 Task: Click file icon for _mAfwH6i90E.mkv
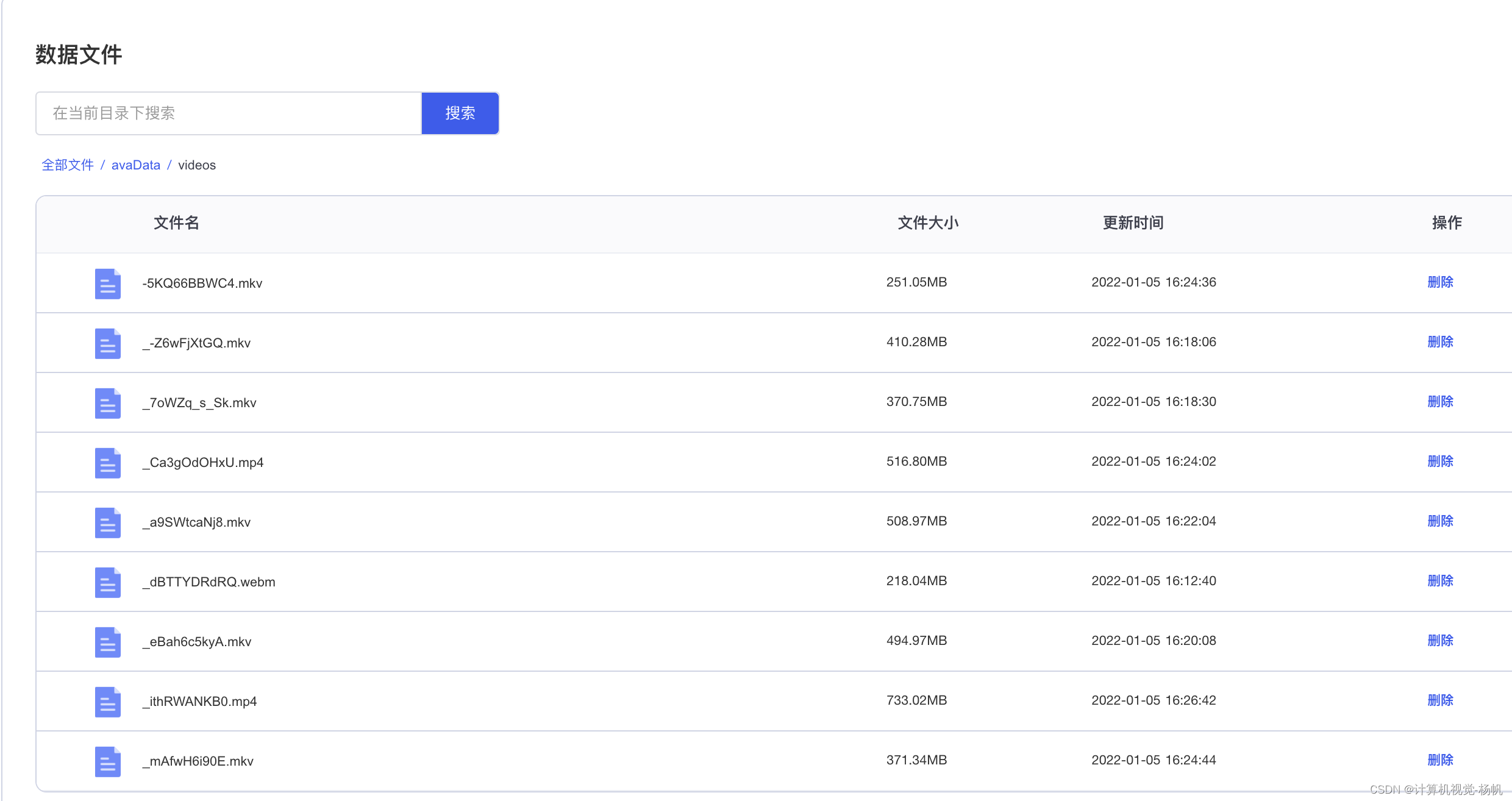click(x=107, y=761)
